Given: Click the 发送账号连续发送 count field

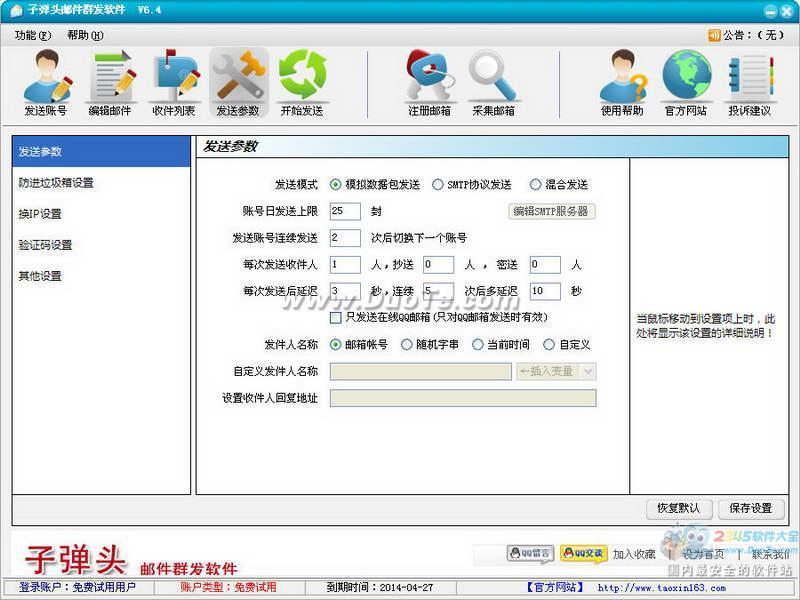Looking at the screenshot, I should point(345,238).
